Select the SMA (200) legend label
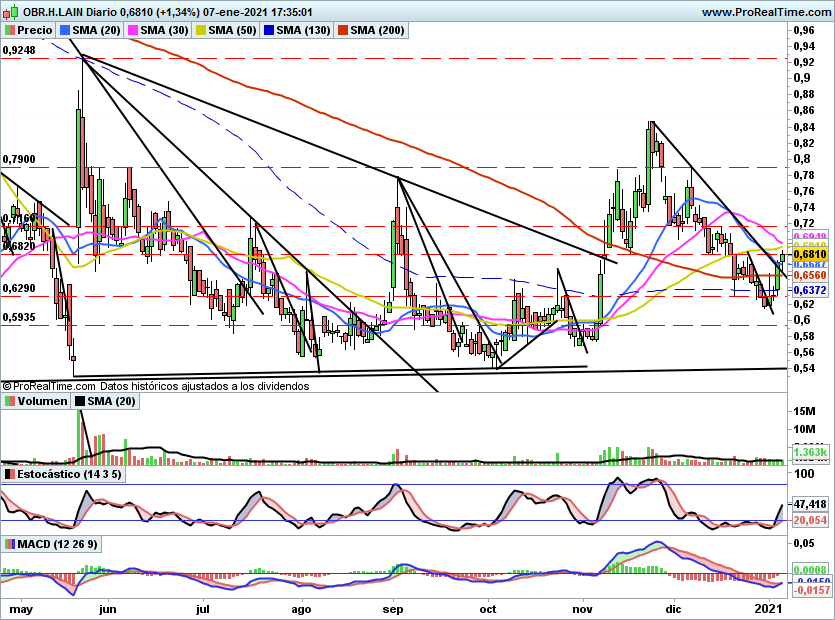 pos(378,31)
